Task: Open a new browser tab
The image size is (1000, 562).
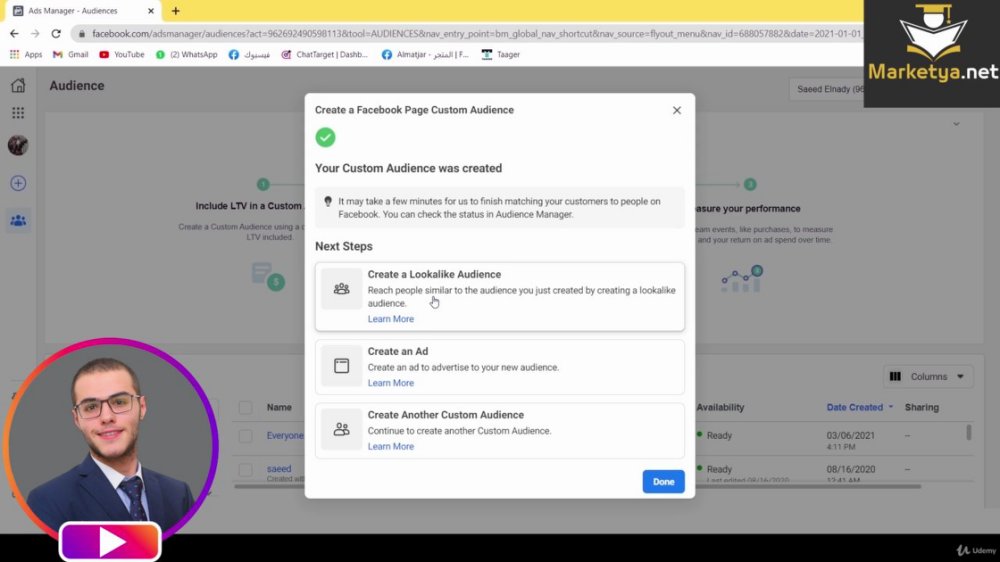Action: [x=175, y=11]
